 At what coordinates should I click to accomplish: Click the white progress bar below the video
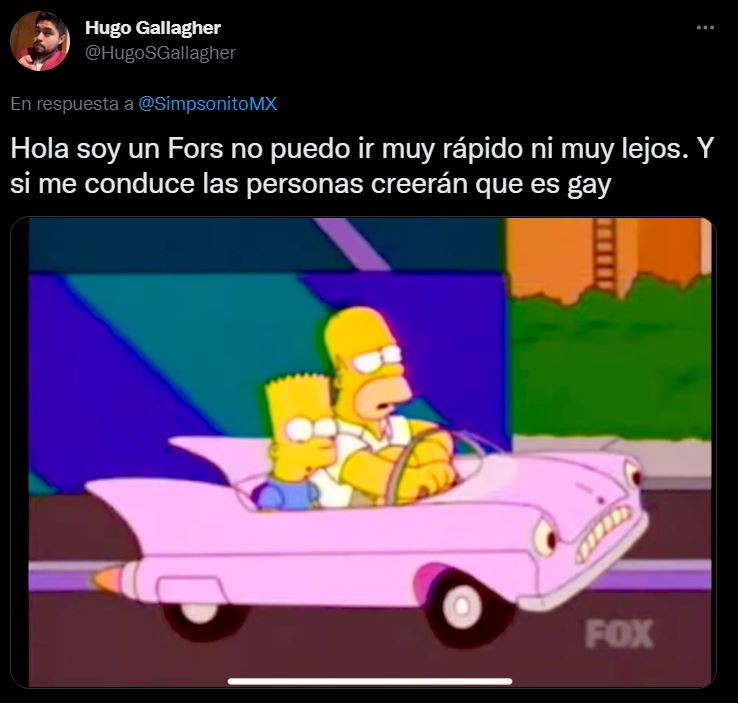[370, 681]
